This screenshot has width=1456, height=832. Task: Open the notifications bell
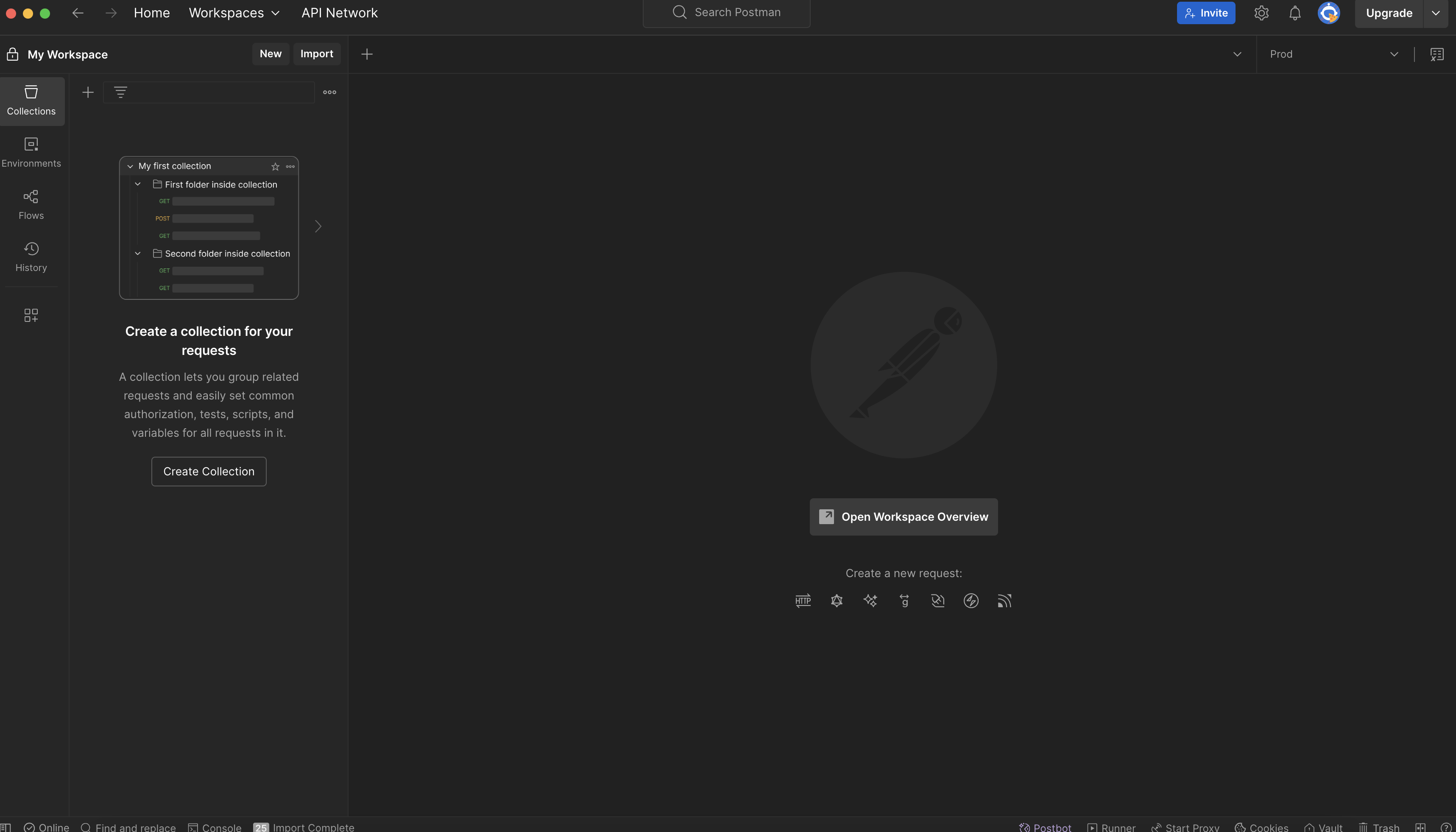[x=1294, y=13]
